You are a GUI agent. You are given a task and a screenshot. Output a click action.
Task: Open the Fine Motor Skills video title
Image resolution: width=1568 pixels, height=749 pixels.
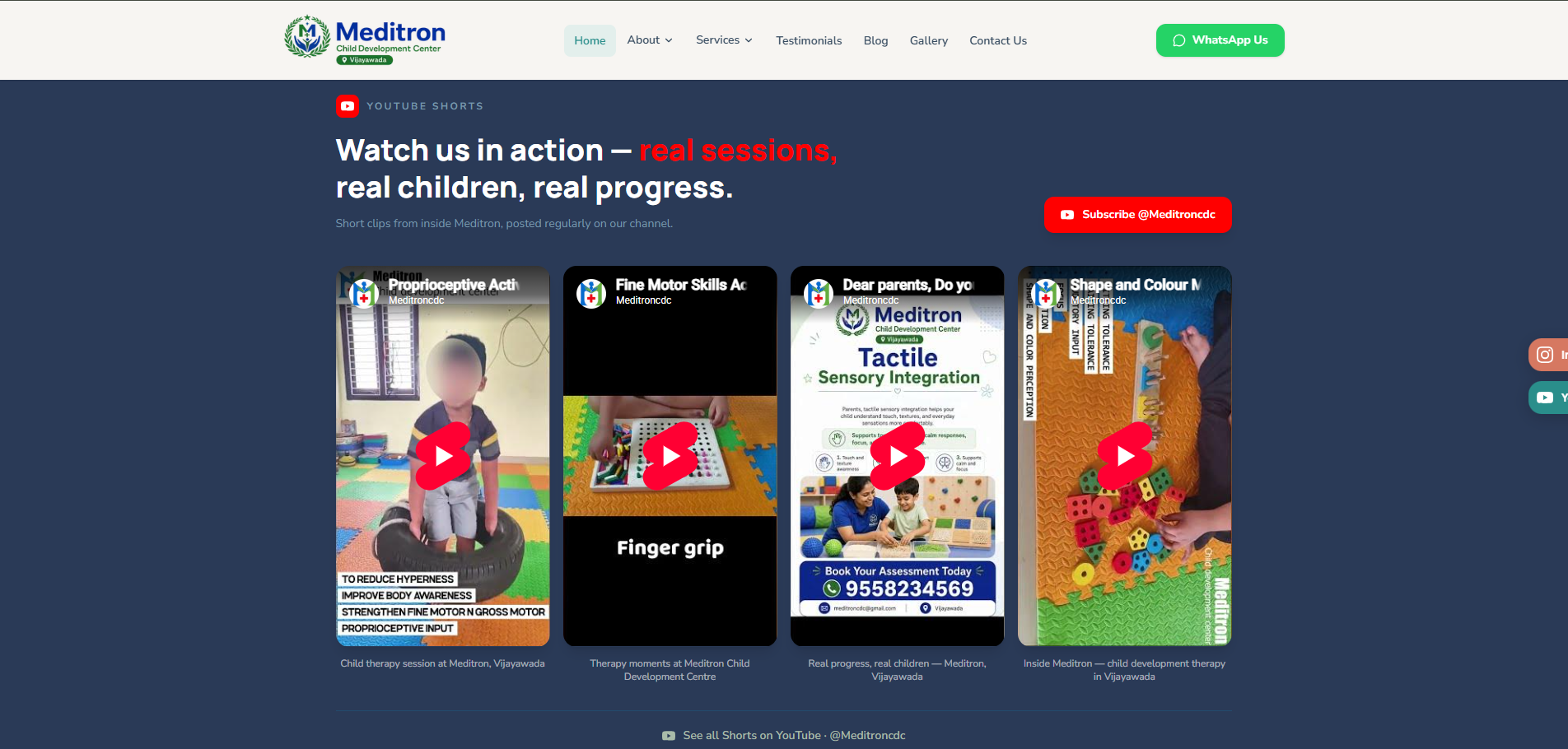click(681, 285)
